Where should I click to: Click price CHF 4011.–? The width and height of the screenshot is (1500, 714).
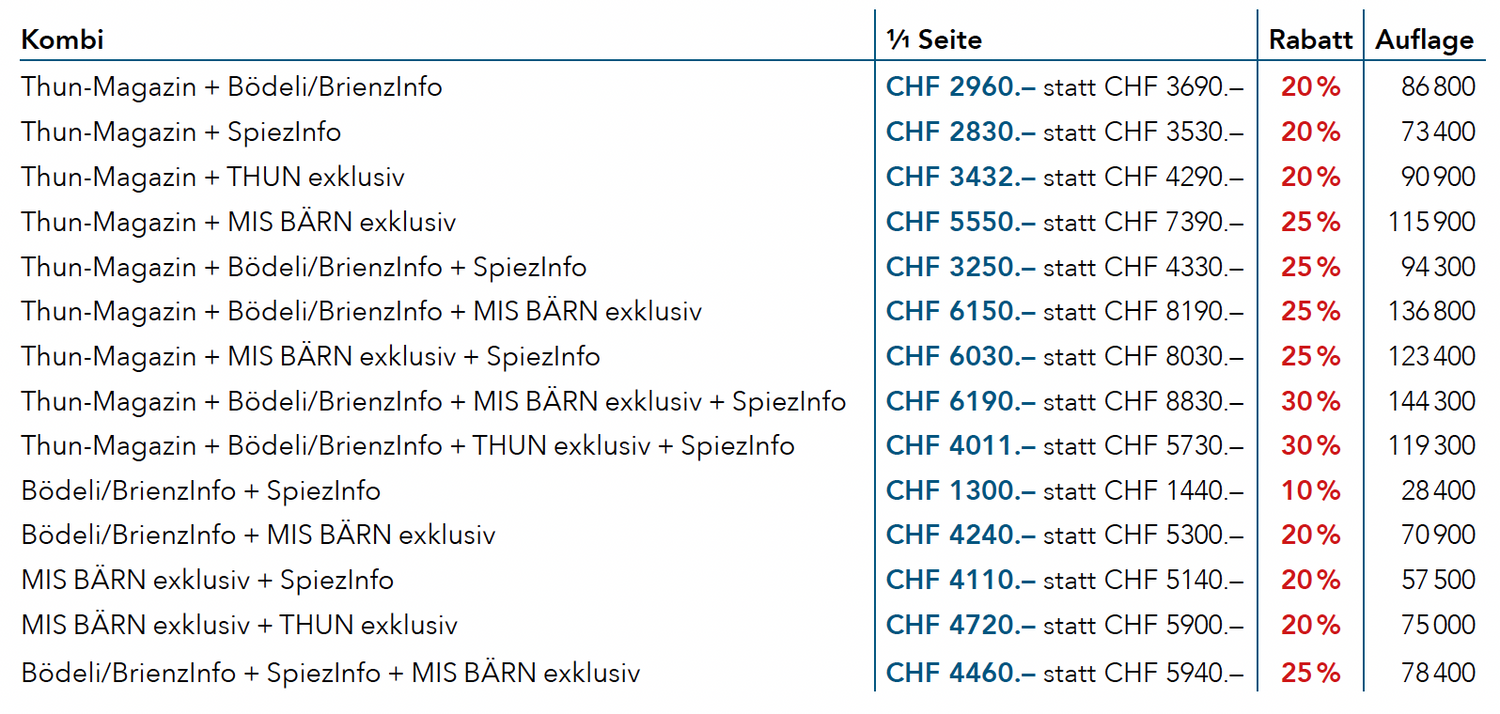click(x=960, y=445)
